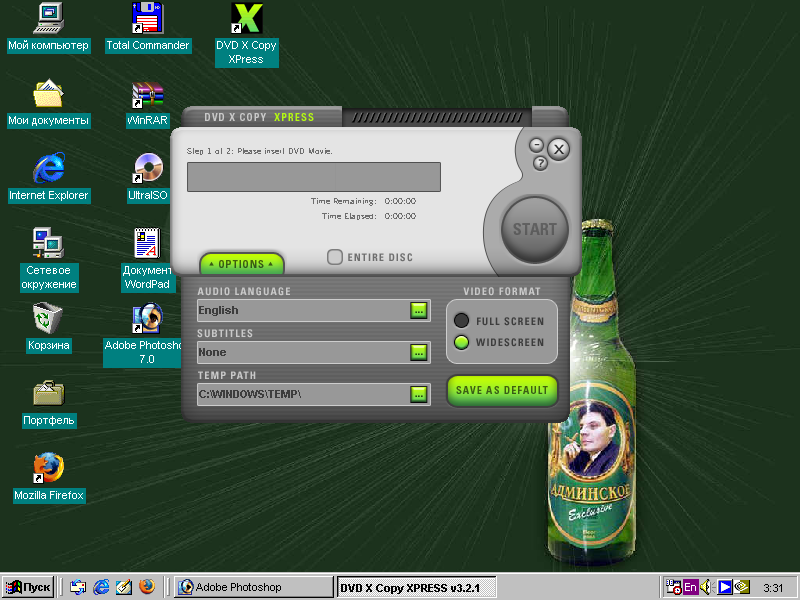Open Mozilla Firefox from the desktop
Screen dimensions: 800x600
click(x=48, y=469)
